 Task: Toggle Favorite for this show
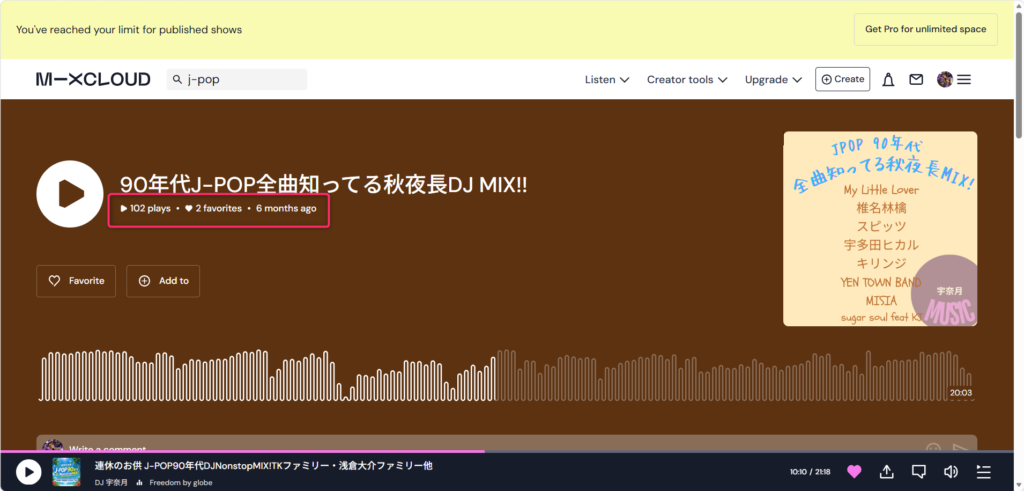click(x=76, y=281)
